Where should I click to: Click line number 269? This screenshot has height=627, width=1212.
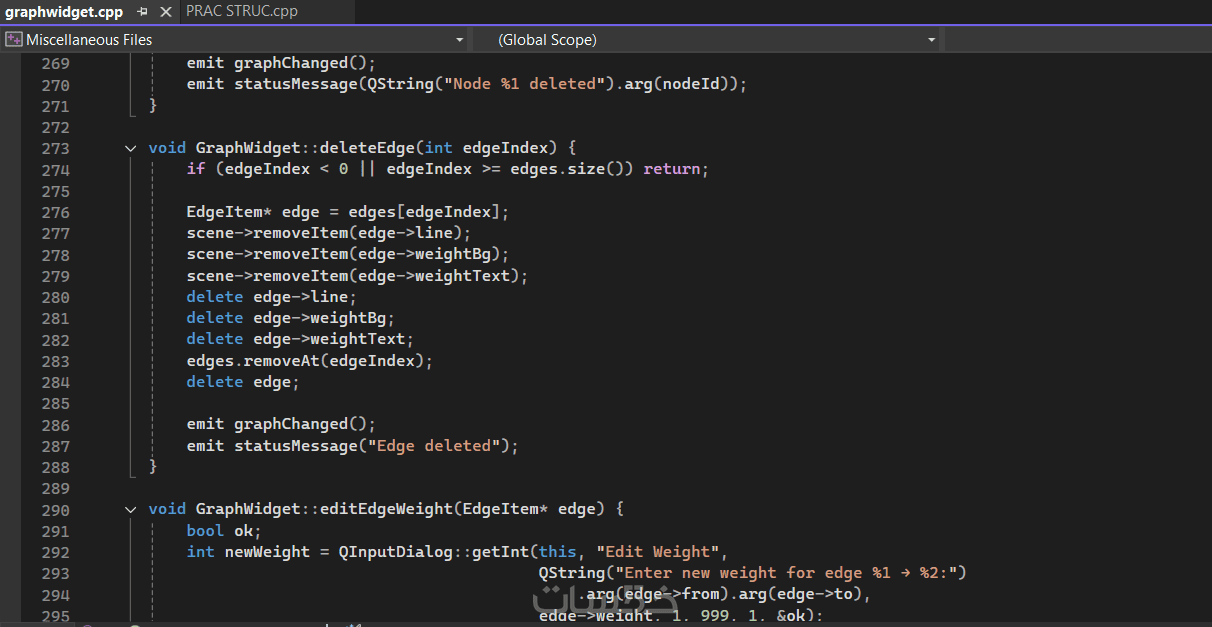tap(55, 63)
